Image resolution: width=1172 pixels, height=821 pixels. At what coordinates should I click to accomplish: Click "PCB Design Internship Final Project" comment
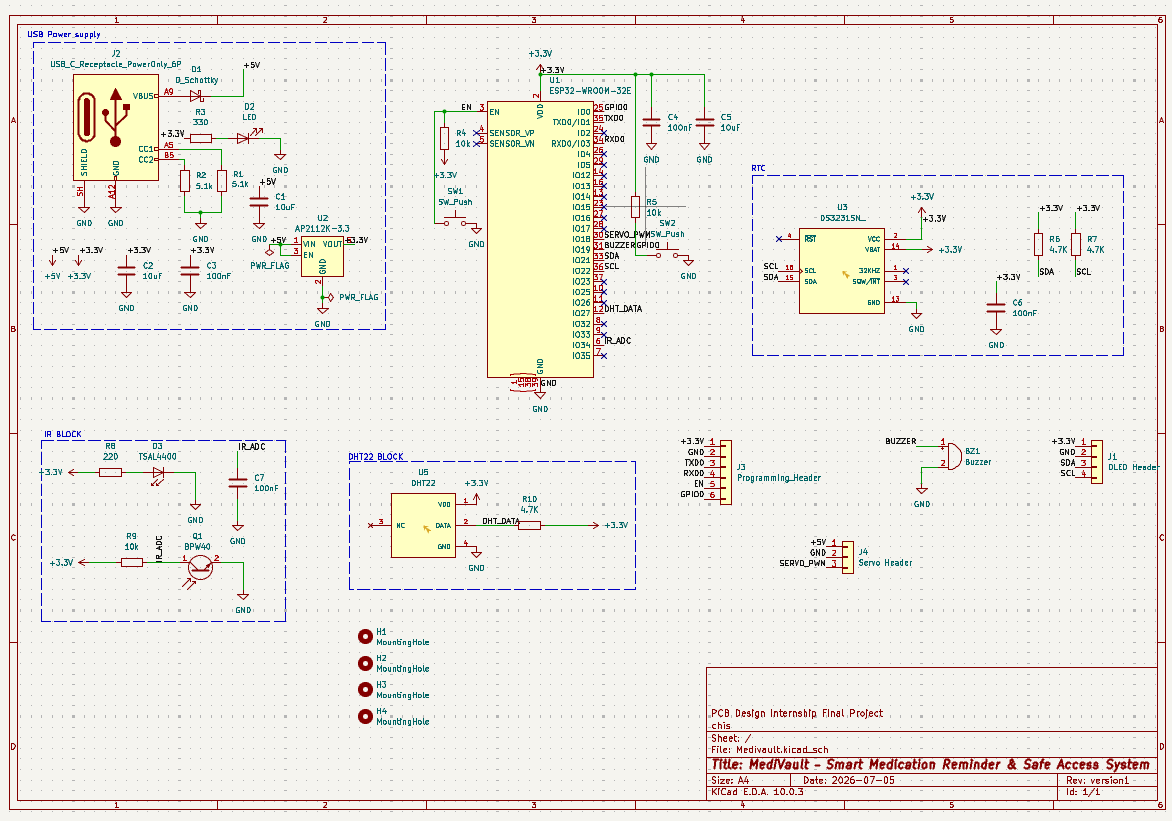pos(797,713)
